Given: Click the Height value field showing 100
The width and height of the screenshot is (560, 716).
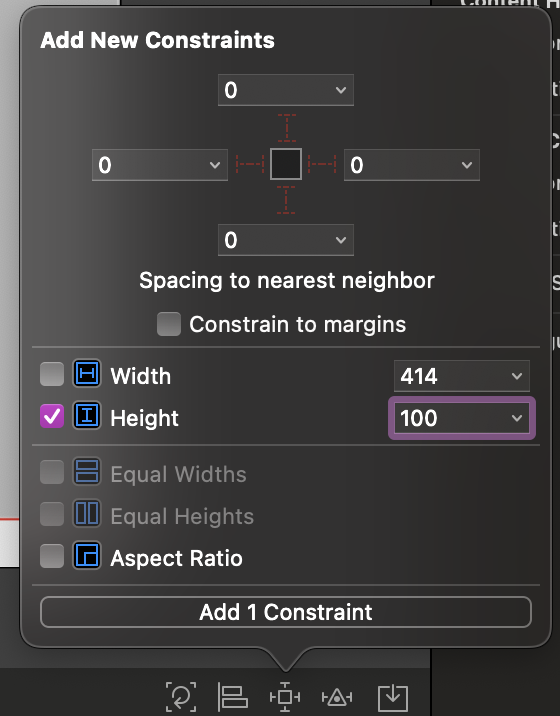Looking at the screenshot, I should 462,418.
